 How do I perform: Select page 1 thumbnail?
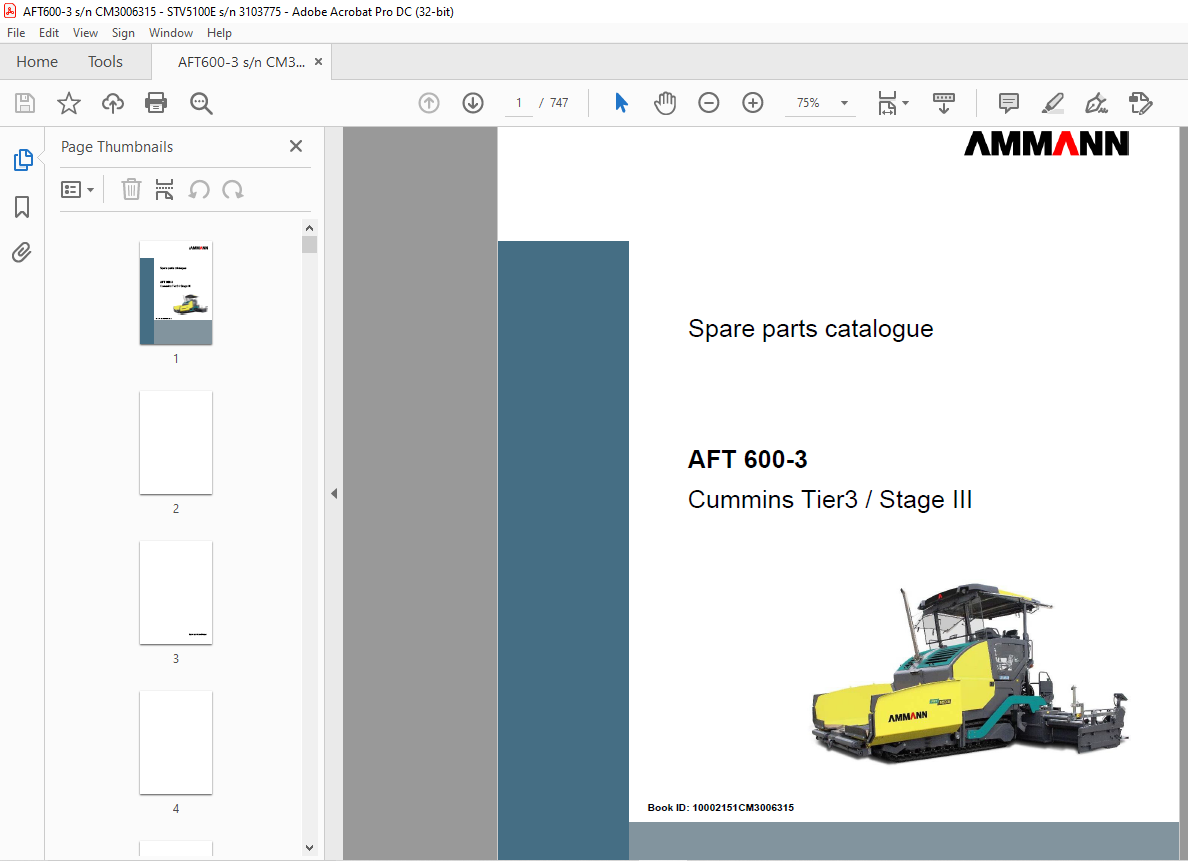[x=176, y=293]
